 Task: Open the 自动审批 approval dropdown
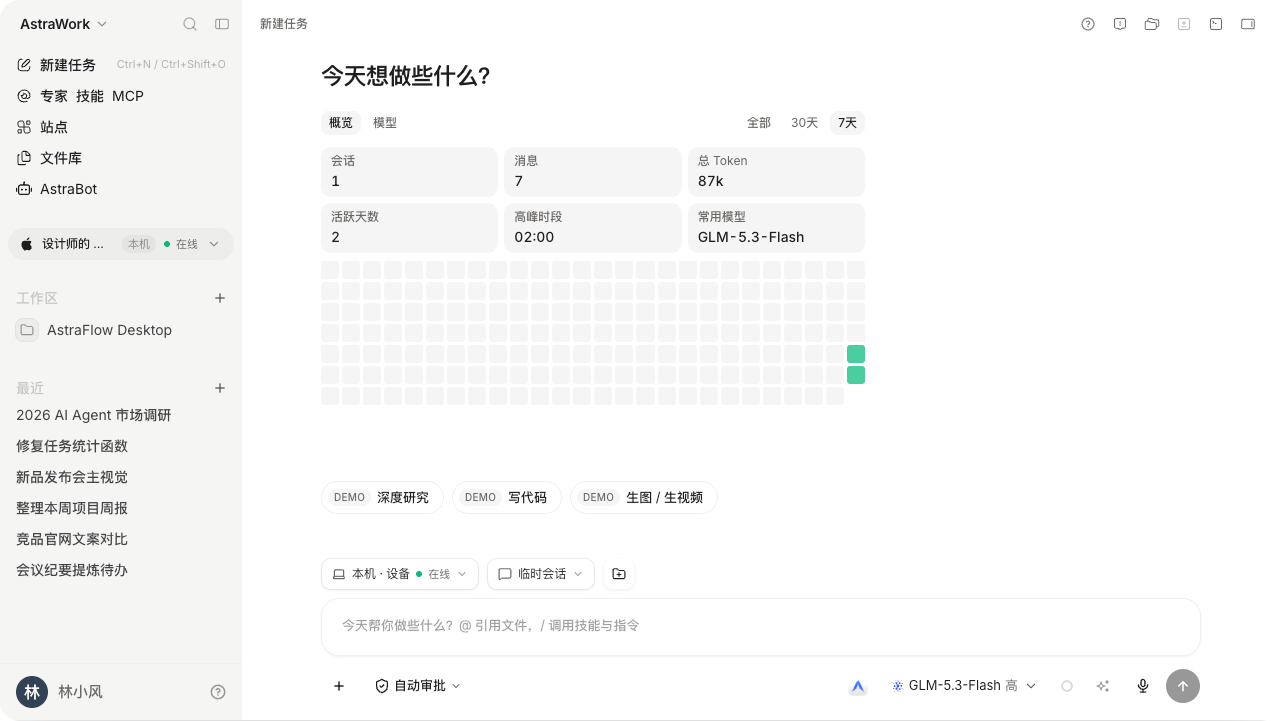[x=418, y=686]
